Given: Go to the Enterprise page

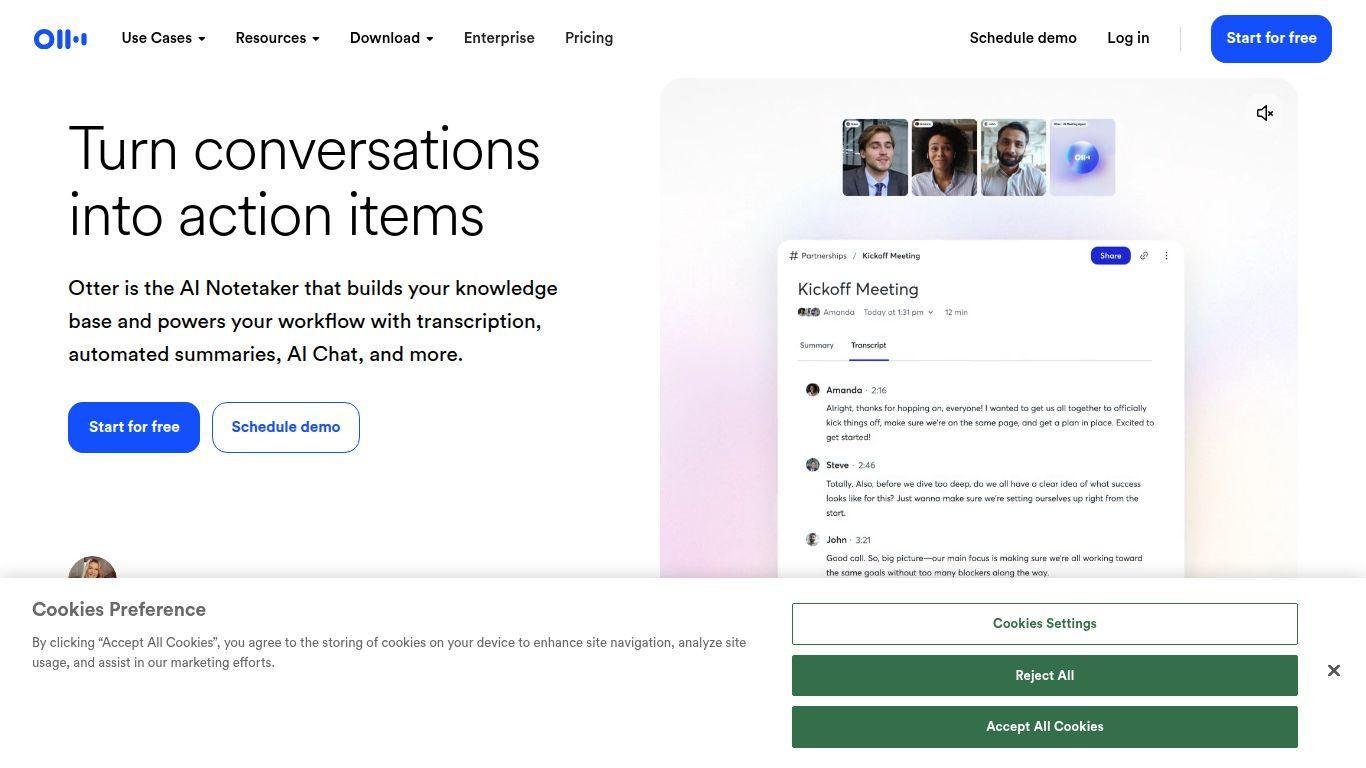Looking at the screenshot, I should tap(499, 38).
